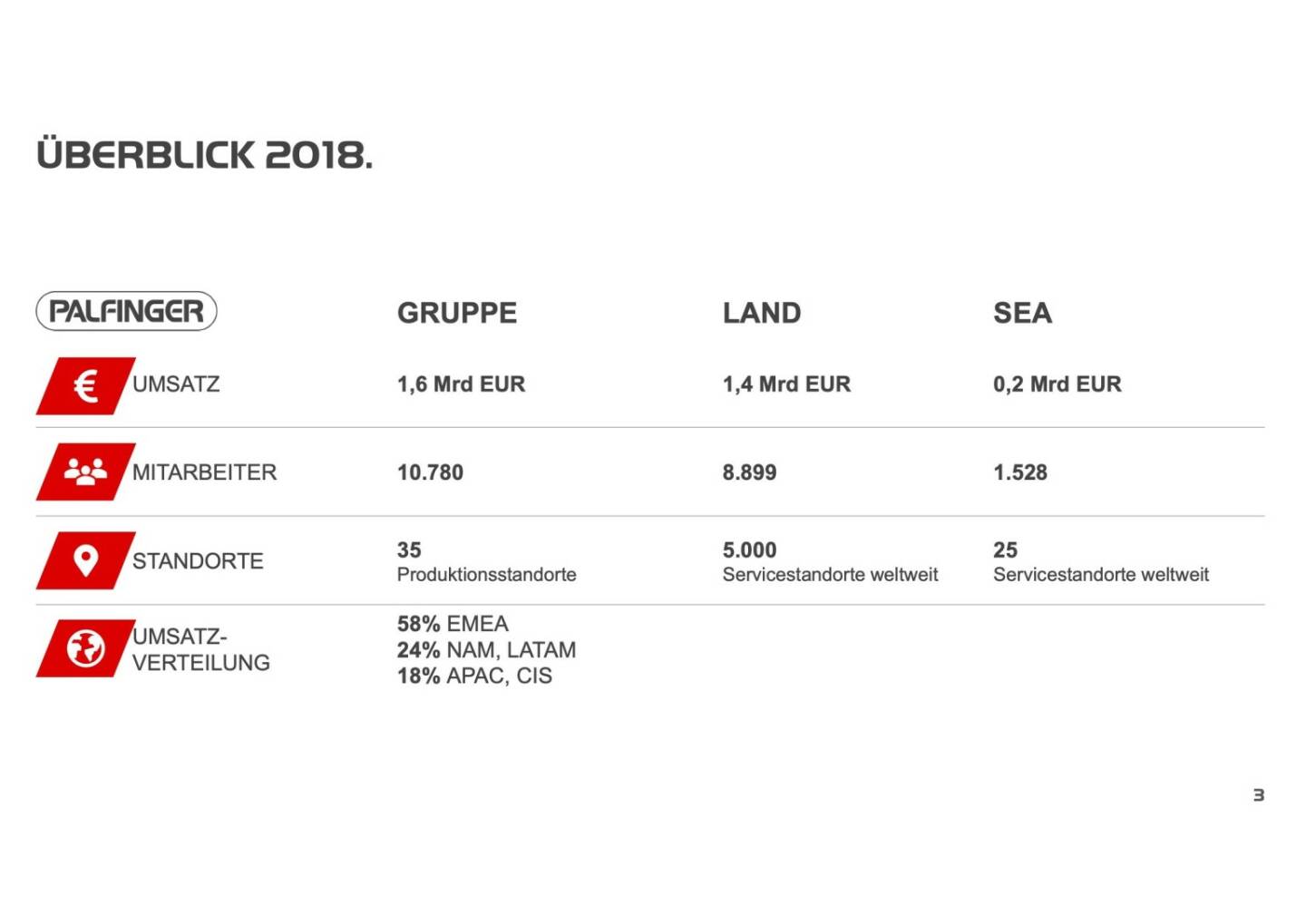1306x924 pixels.
Task: Click the PALFINGER logo
Action: pyautogui.click(x=126, y=311)
